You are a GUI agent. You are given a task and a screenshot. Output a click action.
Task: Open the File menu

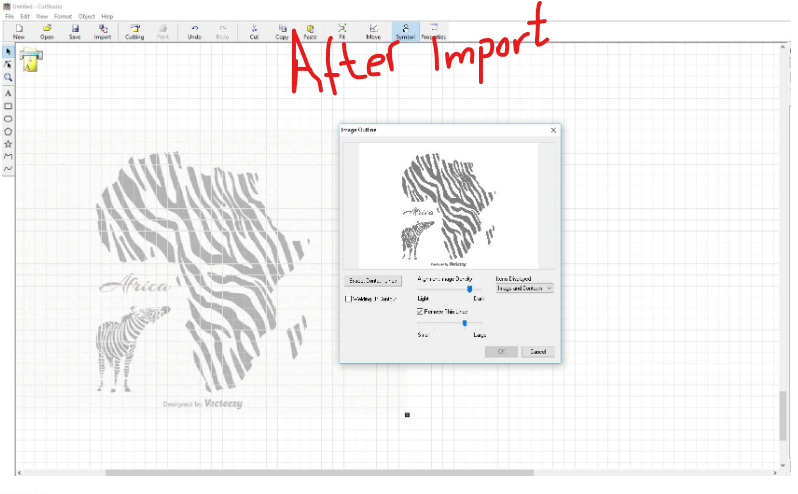[9, 16]
